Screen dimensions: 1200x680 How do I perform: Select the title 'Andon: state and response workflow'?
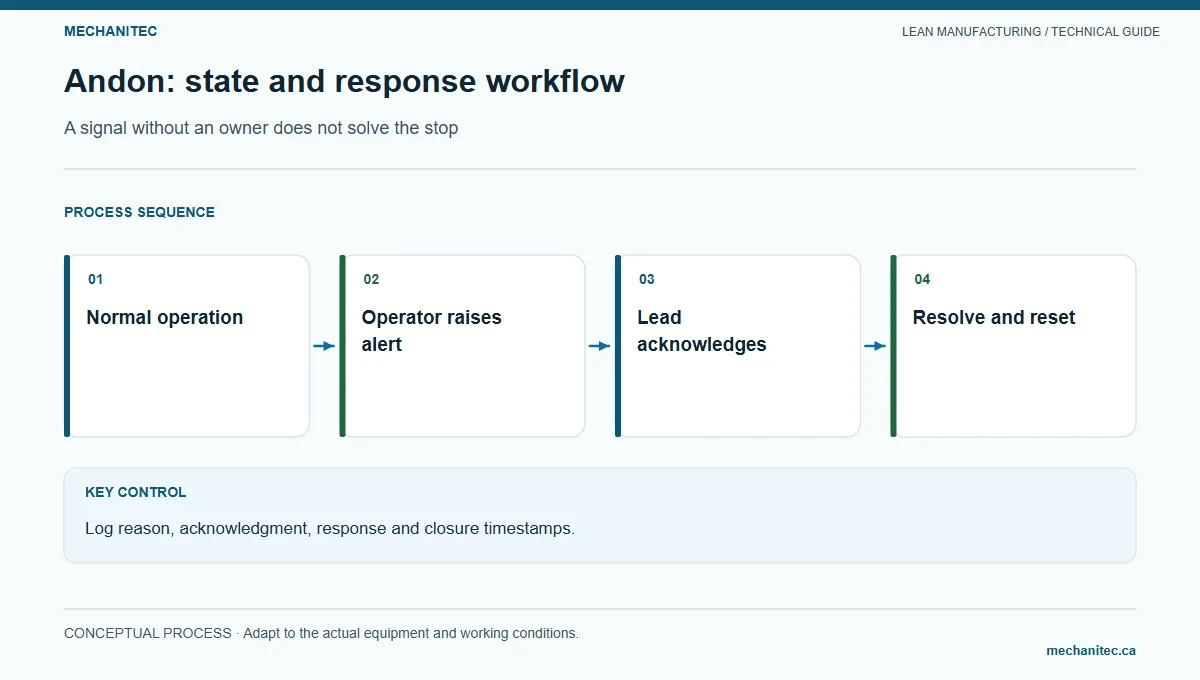344,81
